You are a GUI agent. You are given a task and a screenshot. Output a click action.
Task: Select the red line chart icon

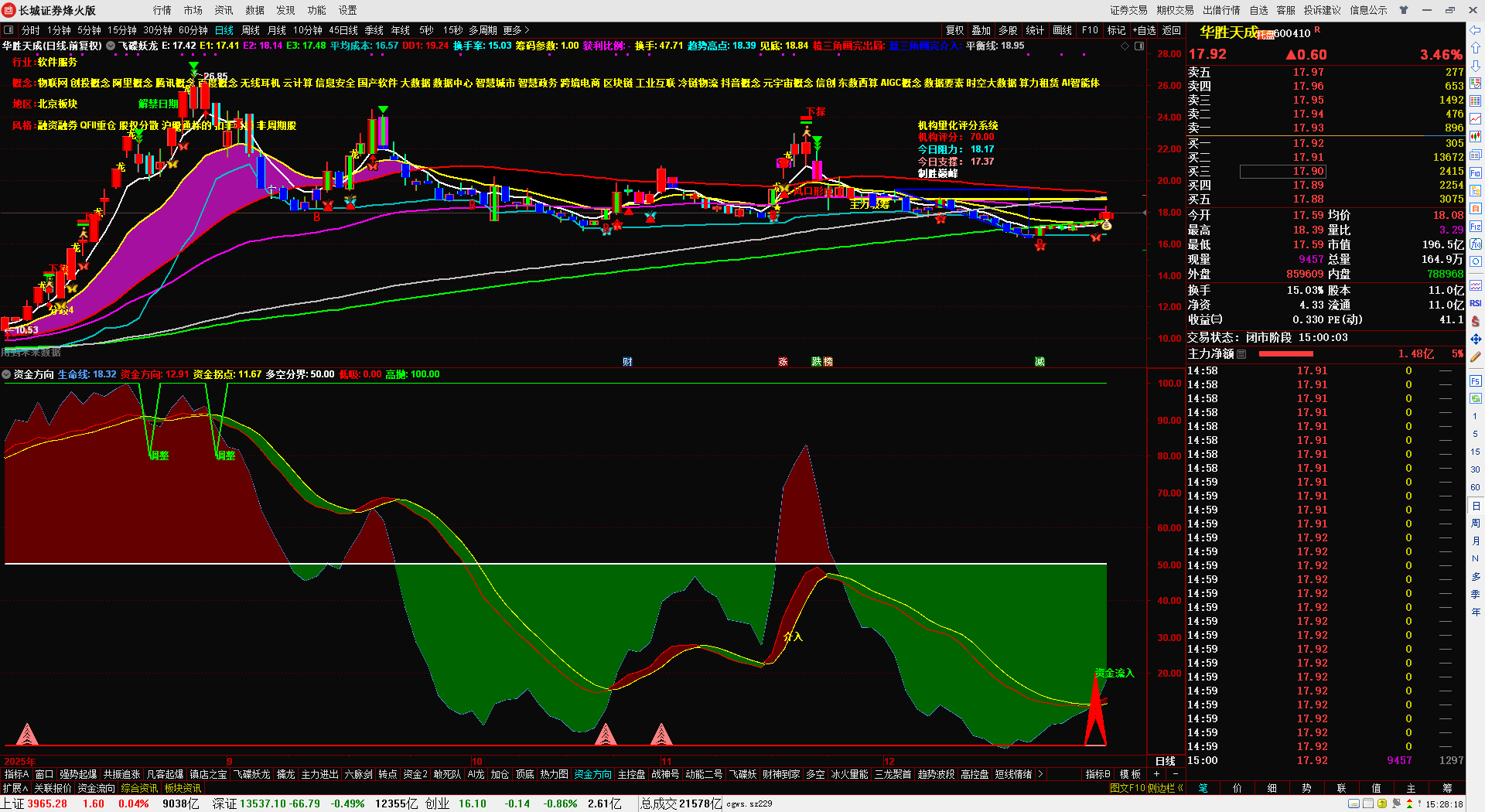[x=1475, y=119]
